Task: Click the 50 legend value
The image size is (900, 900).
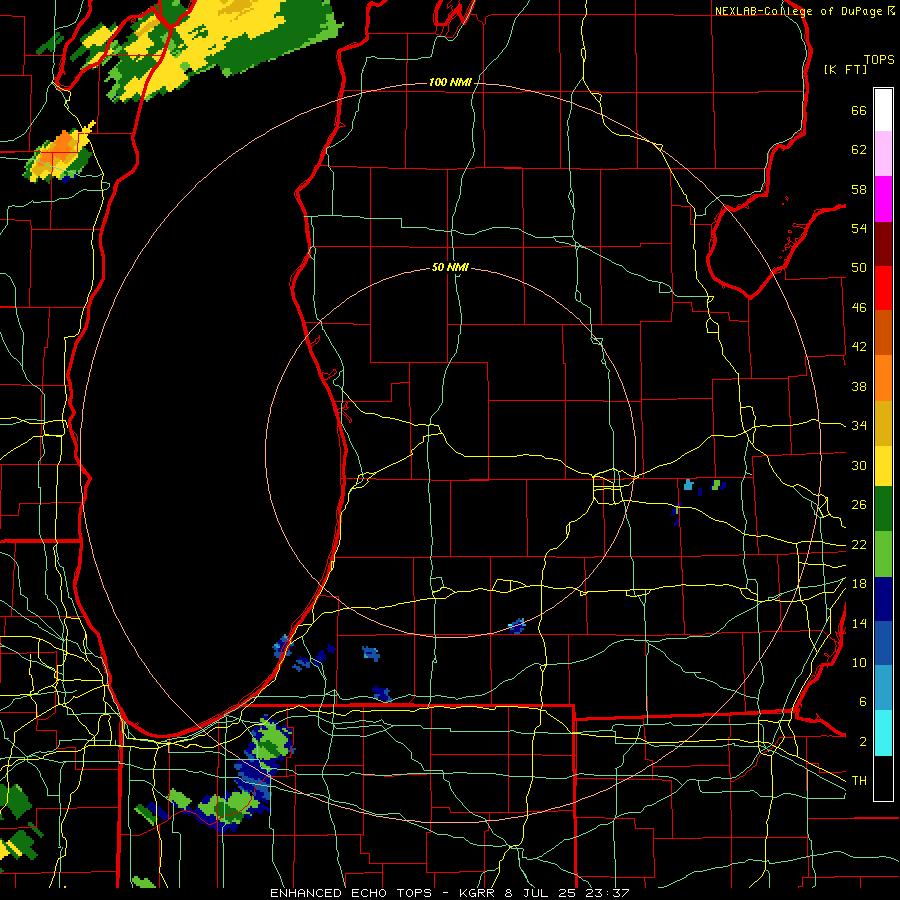Action: click(x=859, y=268)
